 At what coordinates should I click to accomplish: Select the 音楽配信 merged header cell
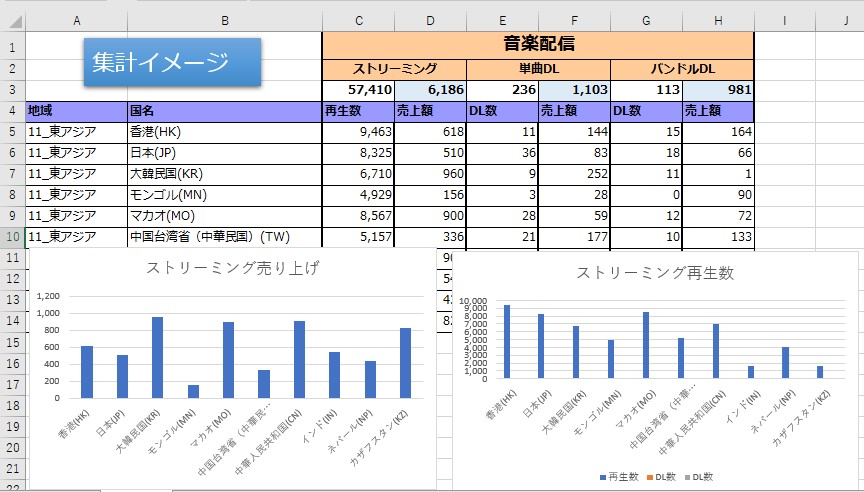[x=537, y=44]
